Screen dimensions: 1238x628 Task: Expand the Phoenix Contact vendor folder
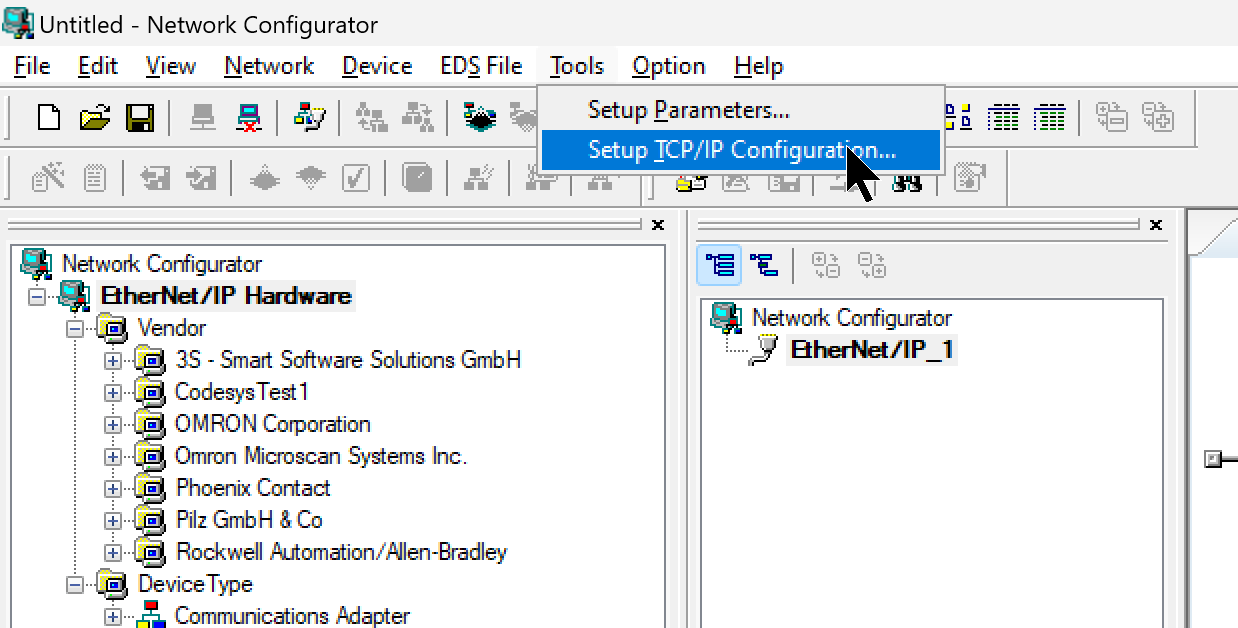point(112,488)
